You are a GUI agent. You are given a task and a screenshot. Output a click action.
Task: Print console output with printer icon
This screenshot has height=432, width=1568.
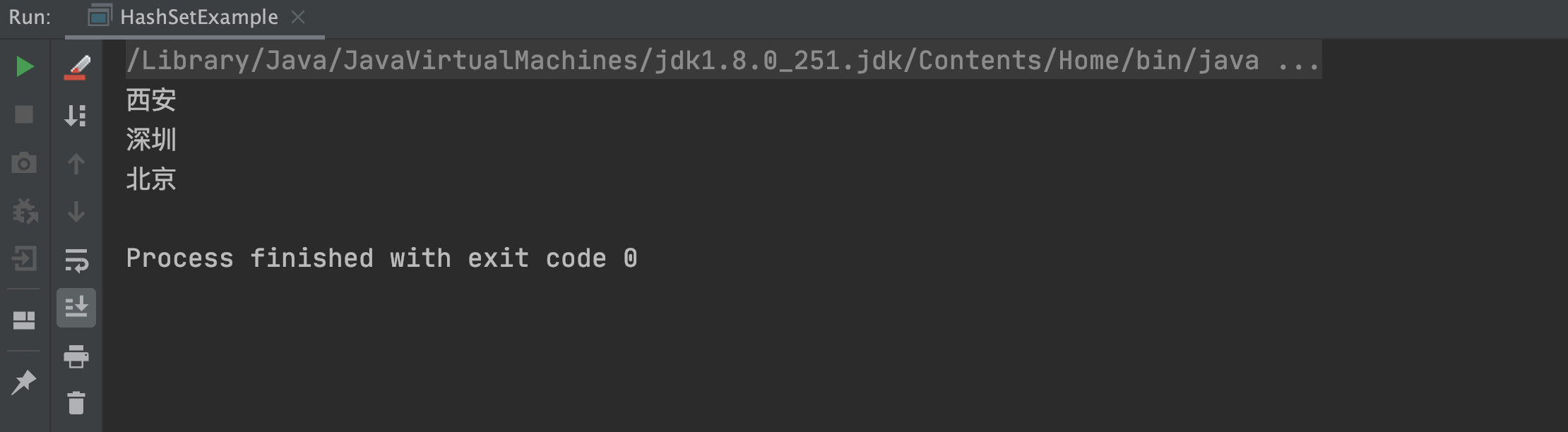point(76,356)
